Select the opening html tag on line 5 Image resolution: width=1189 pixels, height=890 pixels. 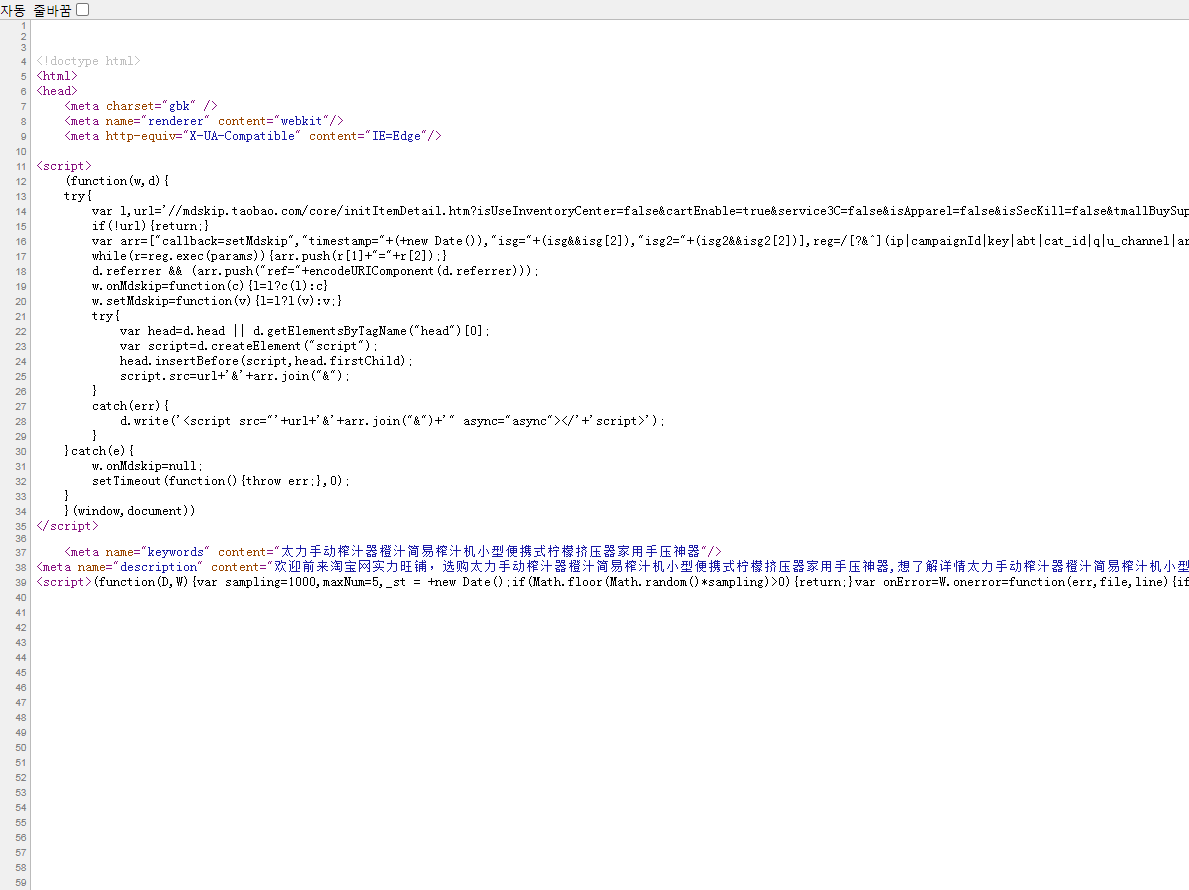(57, 76)
